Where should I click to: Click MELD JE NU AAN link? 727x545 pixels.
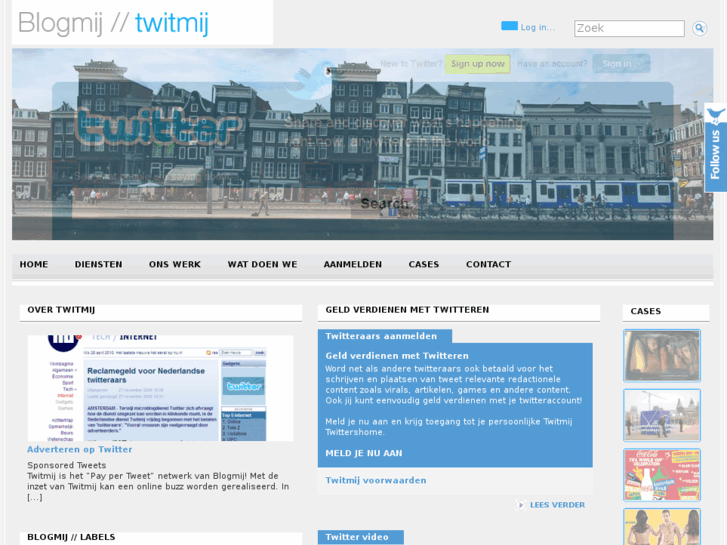364,453
